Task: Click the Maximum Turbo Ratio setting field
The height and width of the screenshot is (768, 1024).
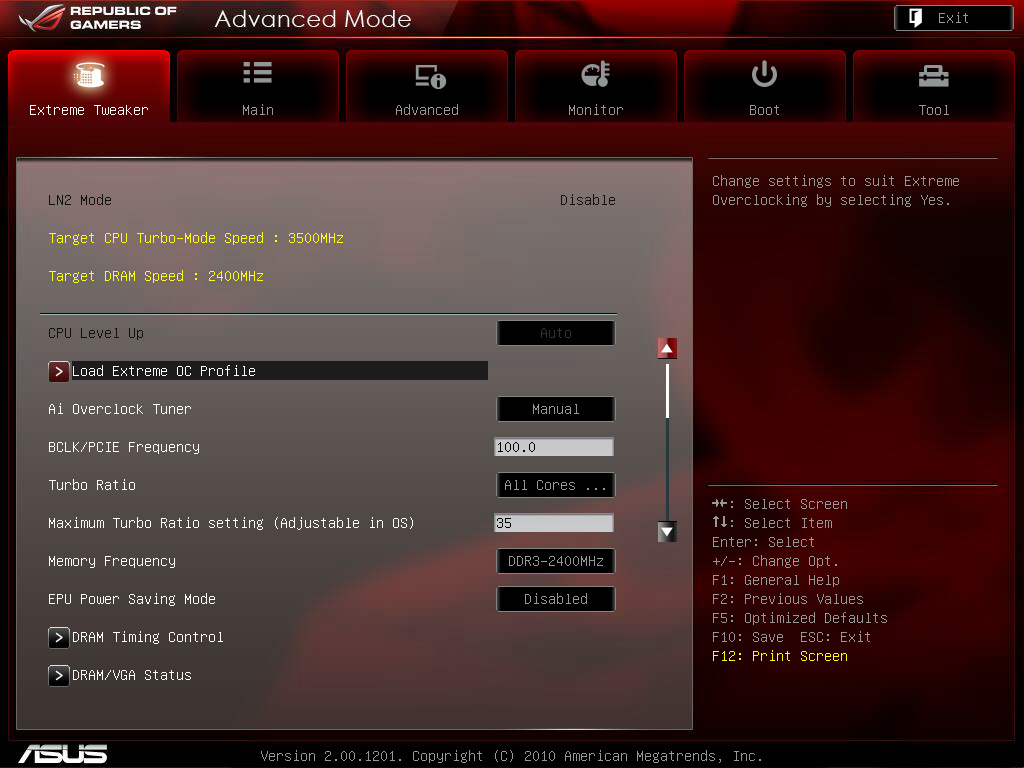Action: (554, 523)
